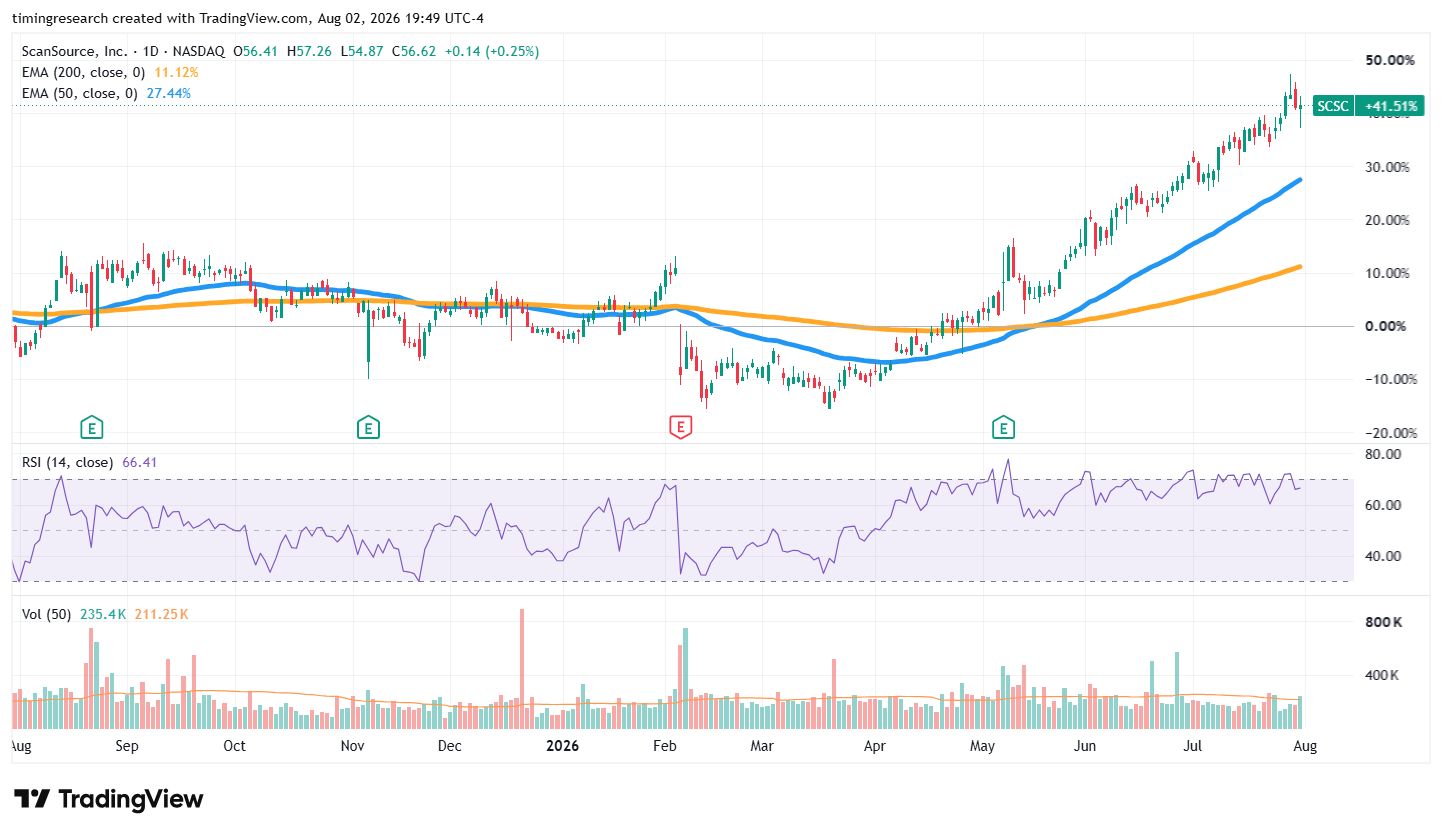
Task: Click the Oct label on the time axis
Action: click(234, 746)
